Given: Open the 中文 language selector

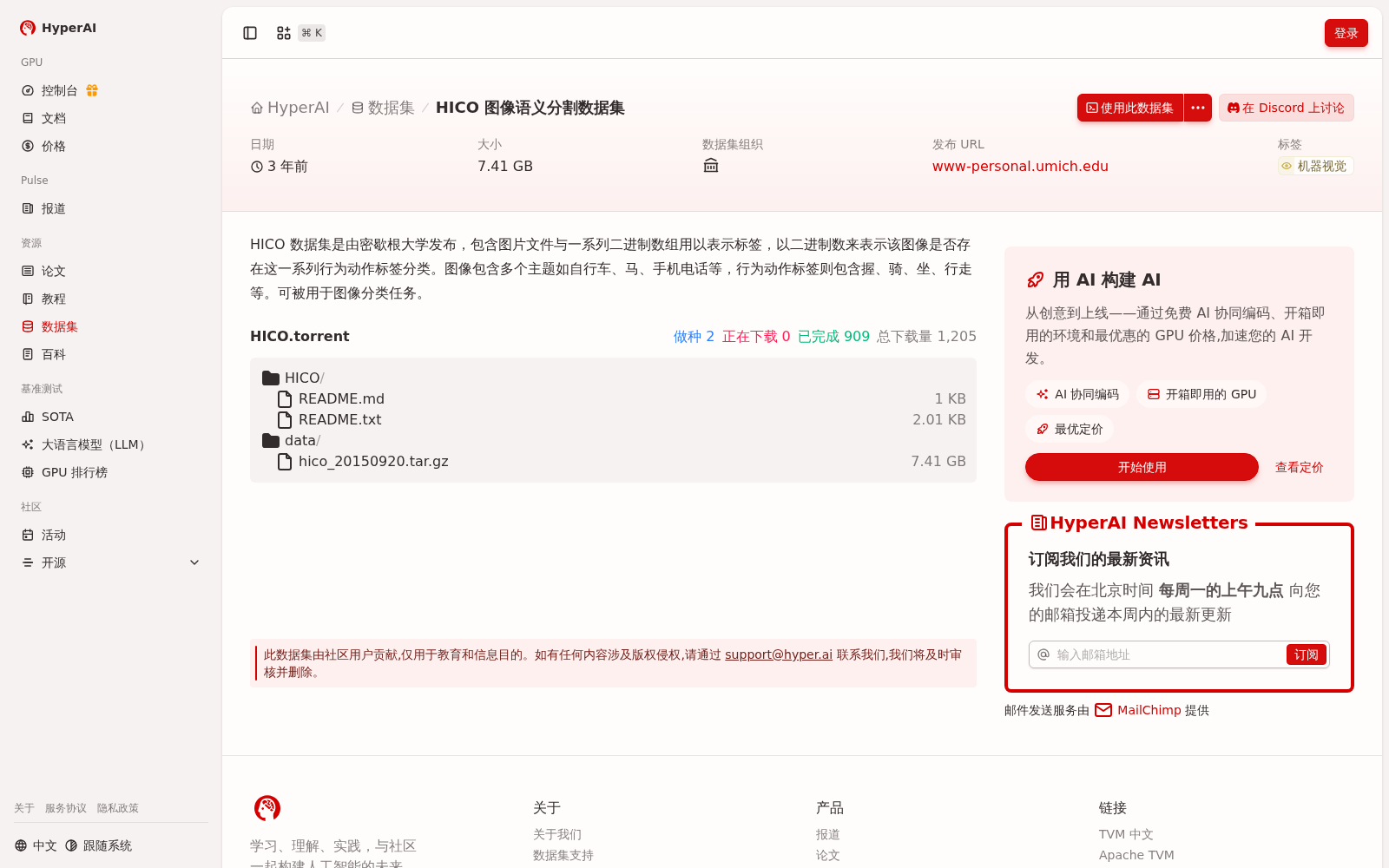Looking at the screenshot, I should [x=36, y=845].
